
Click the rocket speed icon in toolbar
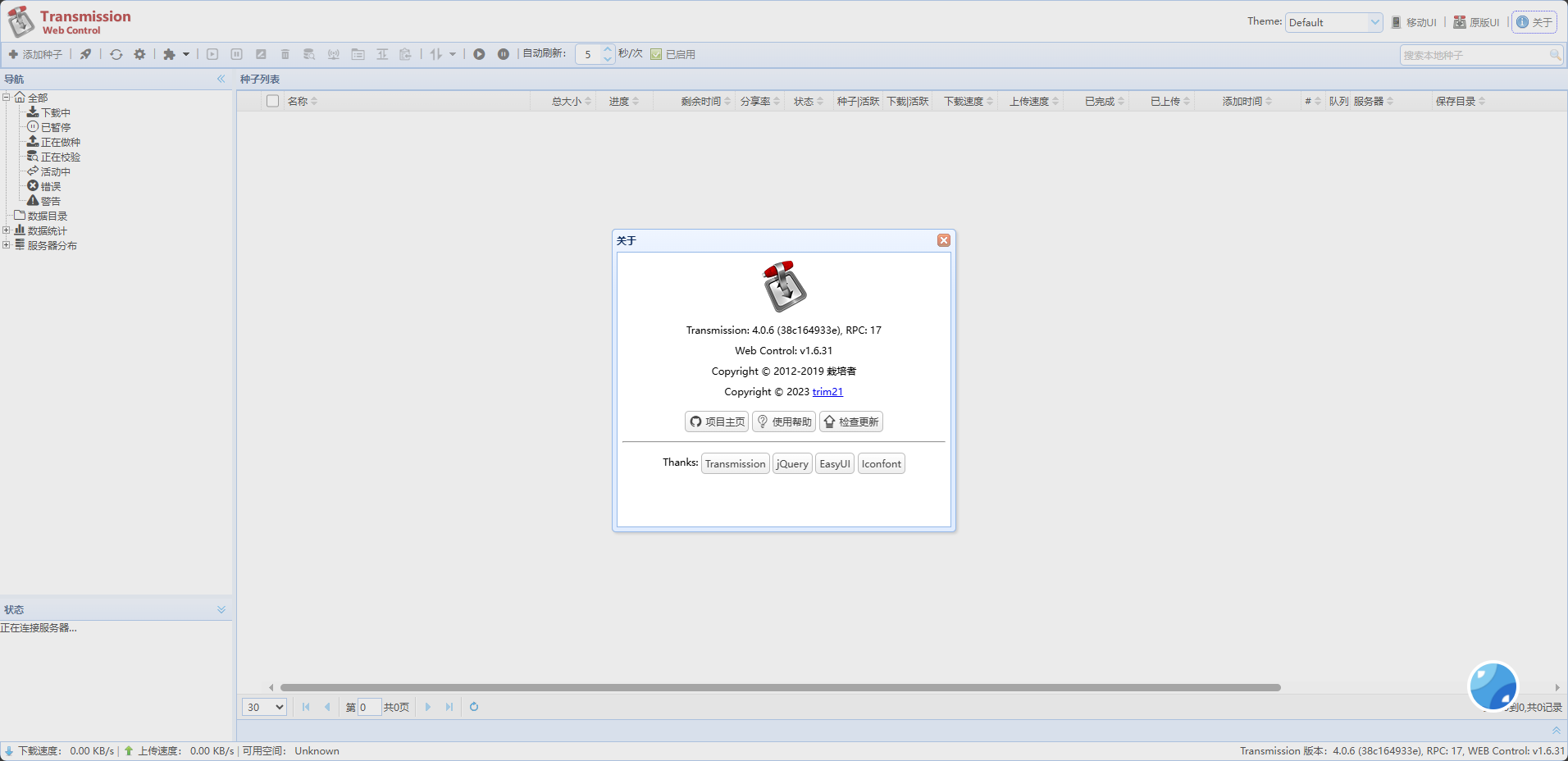coord(85,54)
